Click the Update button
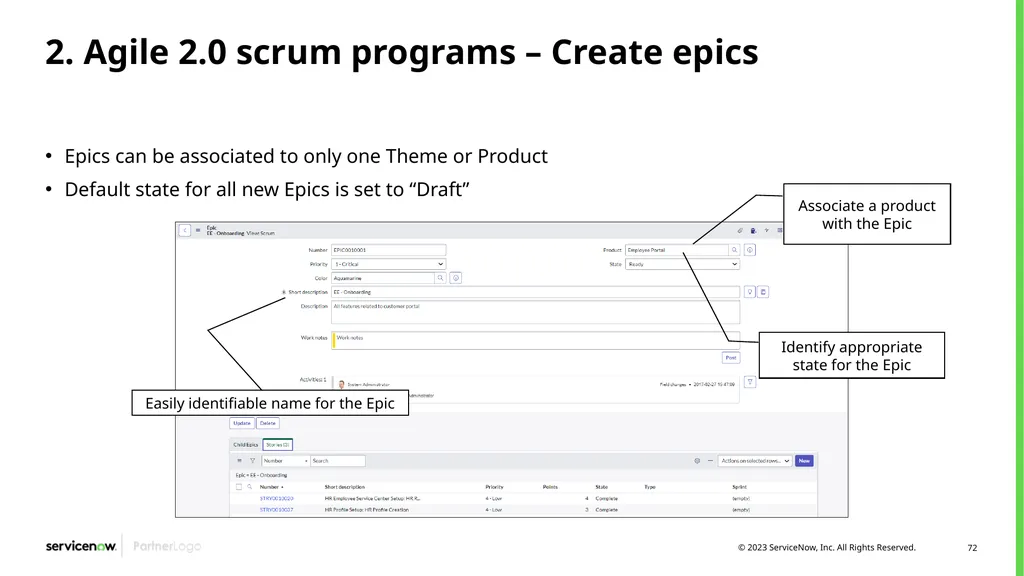The image size is (1024, 576). tap(242, 423)
